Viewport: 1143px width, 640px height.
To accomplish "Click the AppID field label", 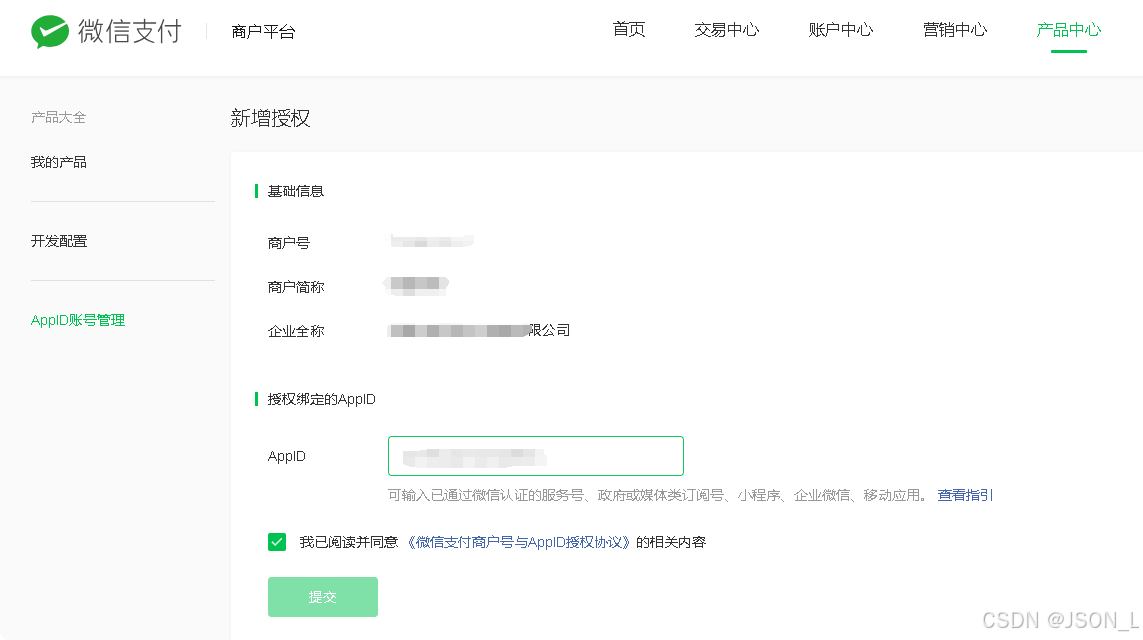I will (286, 456).
